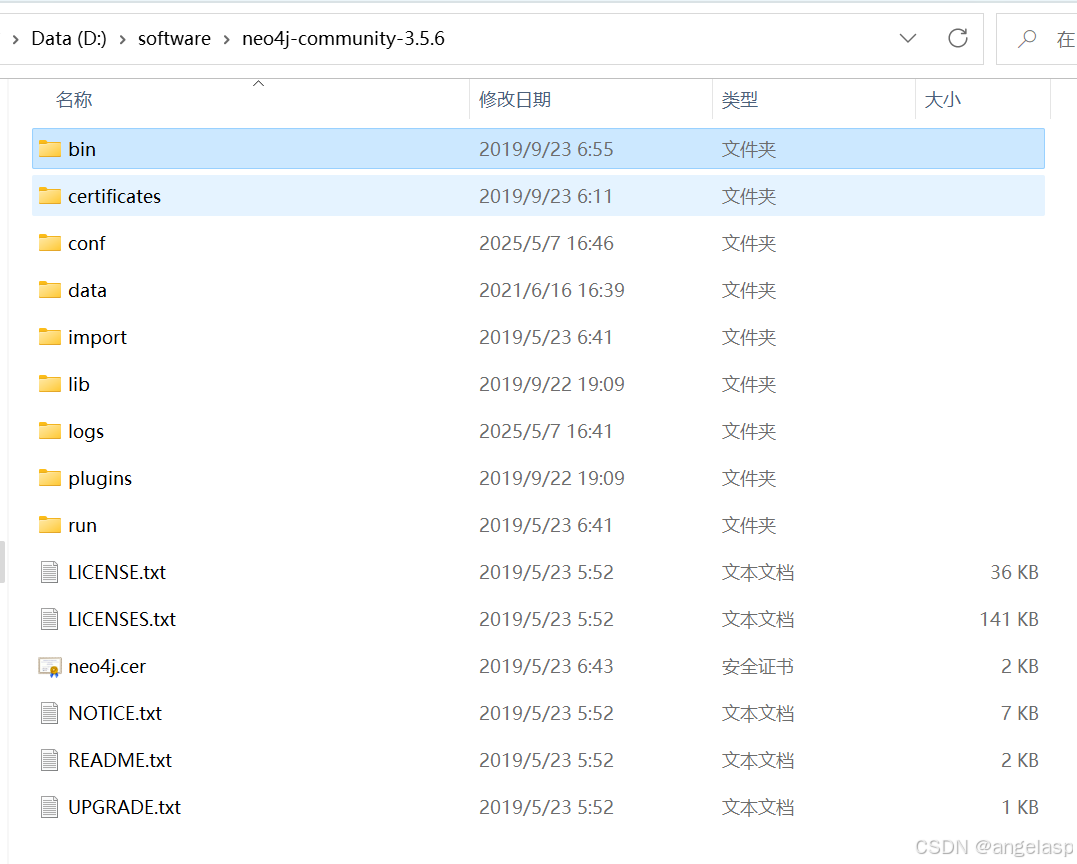
Task: Click the plugins folder icon
Action: (x=49, y=478)
